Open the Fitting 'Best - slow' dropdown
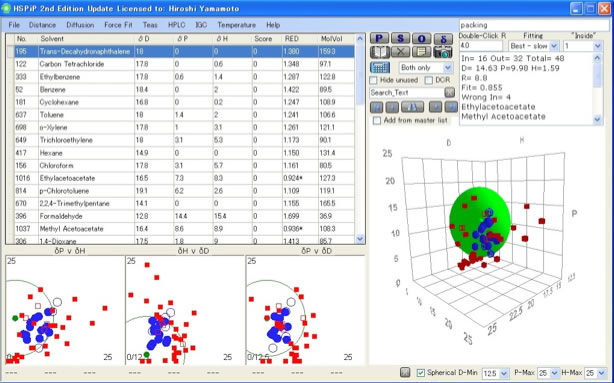The width and height of the screenshot is (614, 383). [533, 46]
